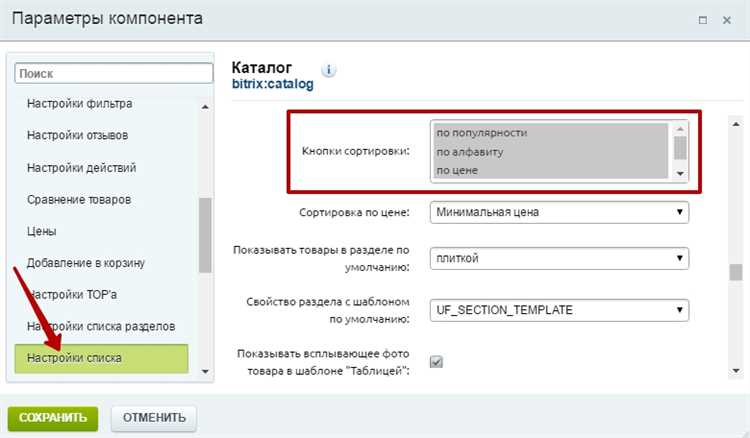Click the left menu scrollbar thumb
The width and height of the screenshot is (750, 438).
click(x=205, y=235)
